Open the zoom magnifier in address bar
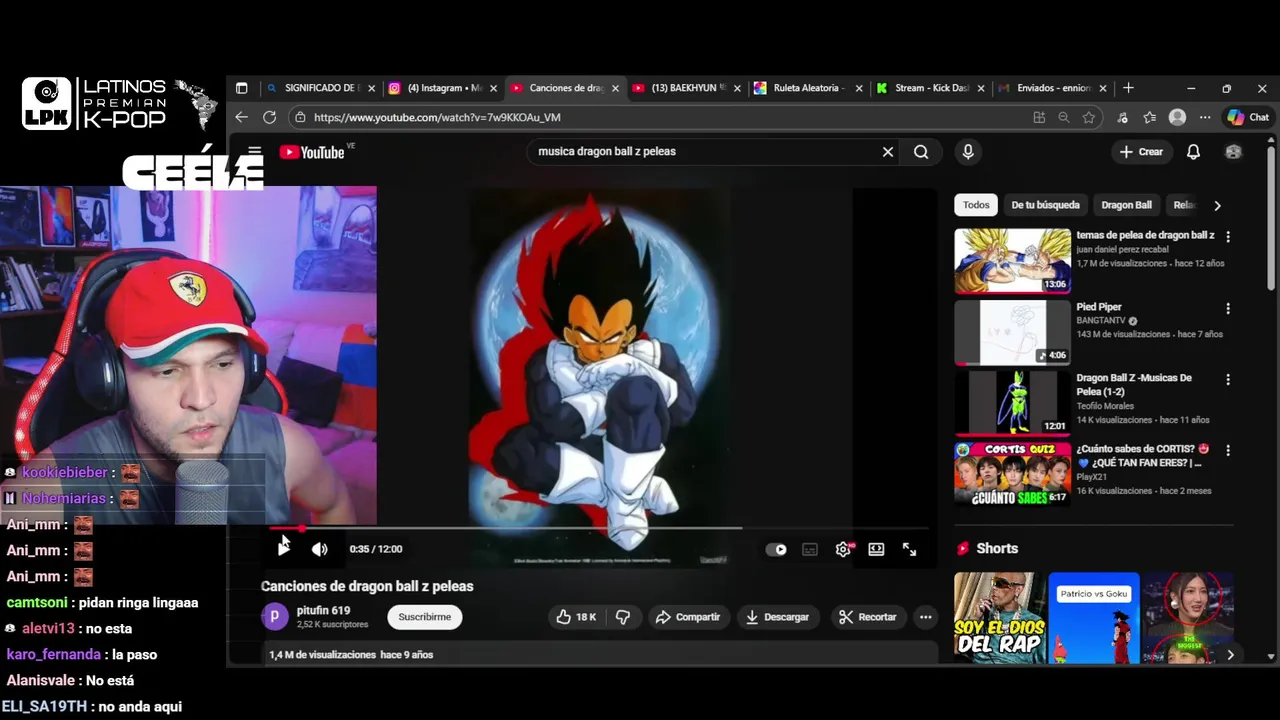Viewport: 1280px width, 720px height. [x=1064, y=117]
